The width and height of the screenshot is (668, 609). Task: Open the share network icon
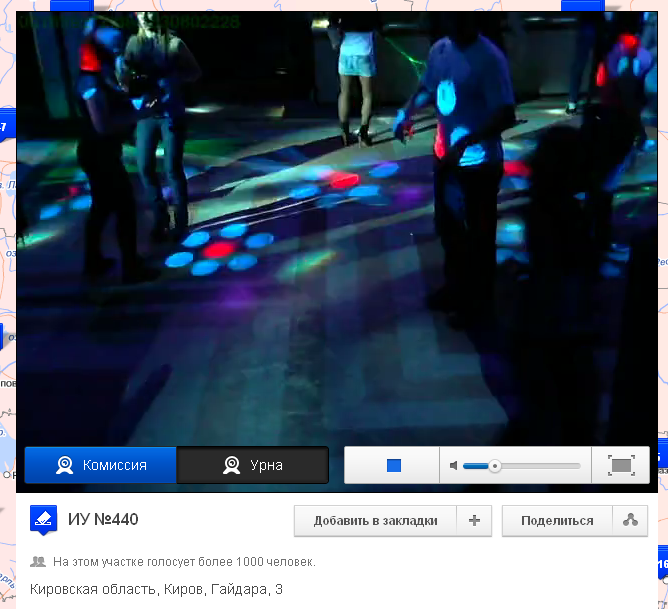(x=630, y=520)
